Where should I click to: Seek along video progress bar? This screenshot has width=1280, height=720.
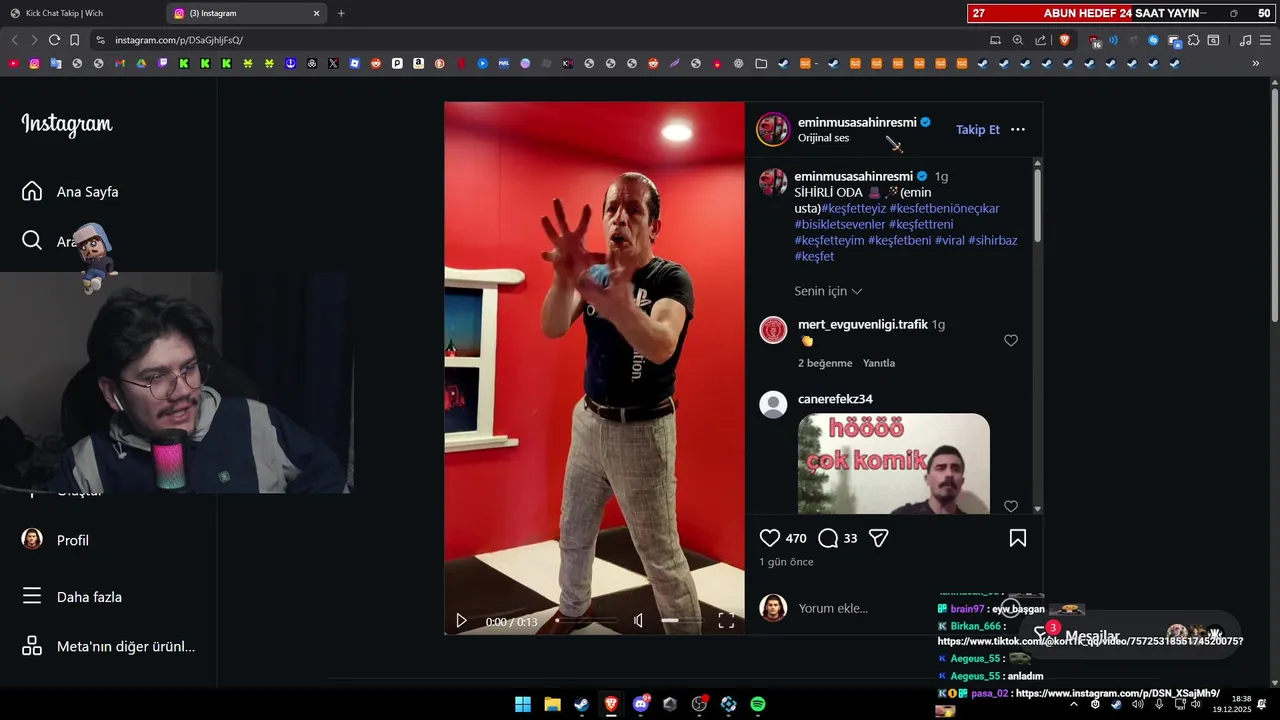(x=586, y=621)
